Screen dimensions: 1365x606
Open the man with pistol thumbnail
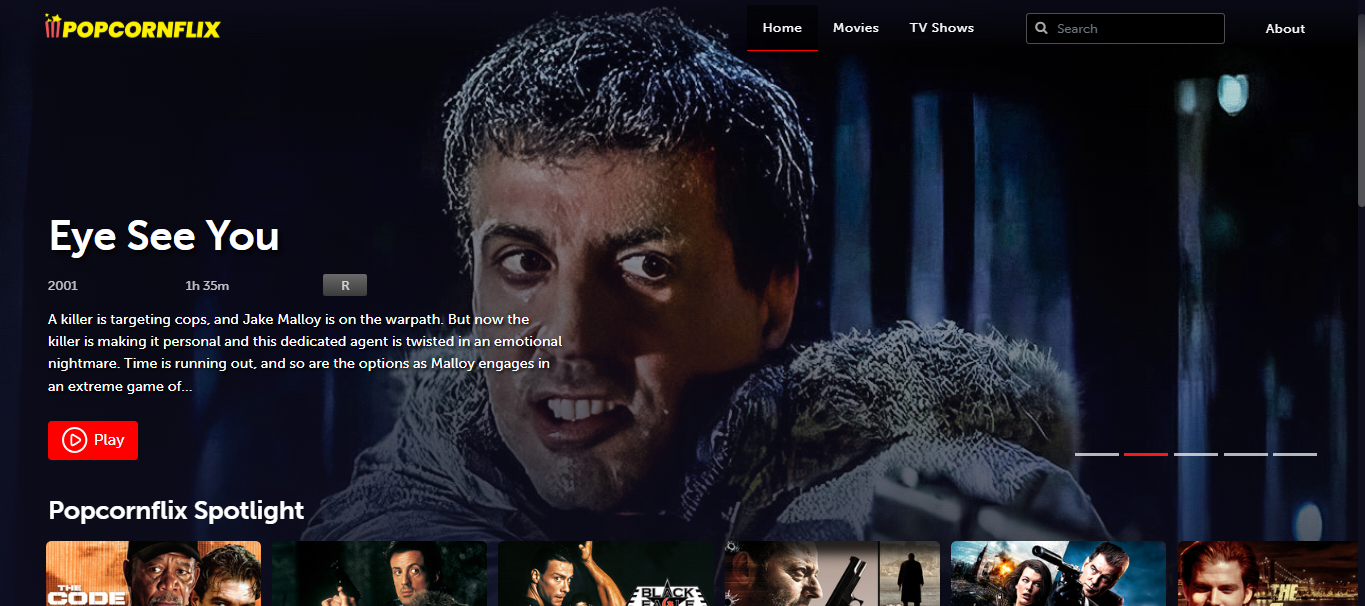[x=832, y=574]
